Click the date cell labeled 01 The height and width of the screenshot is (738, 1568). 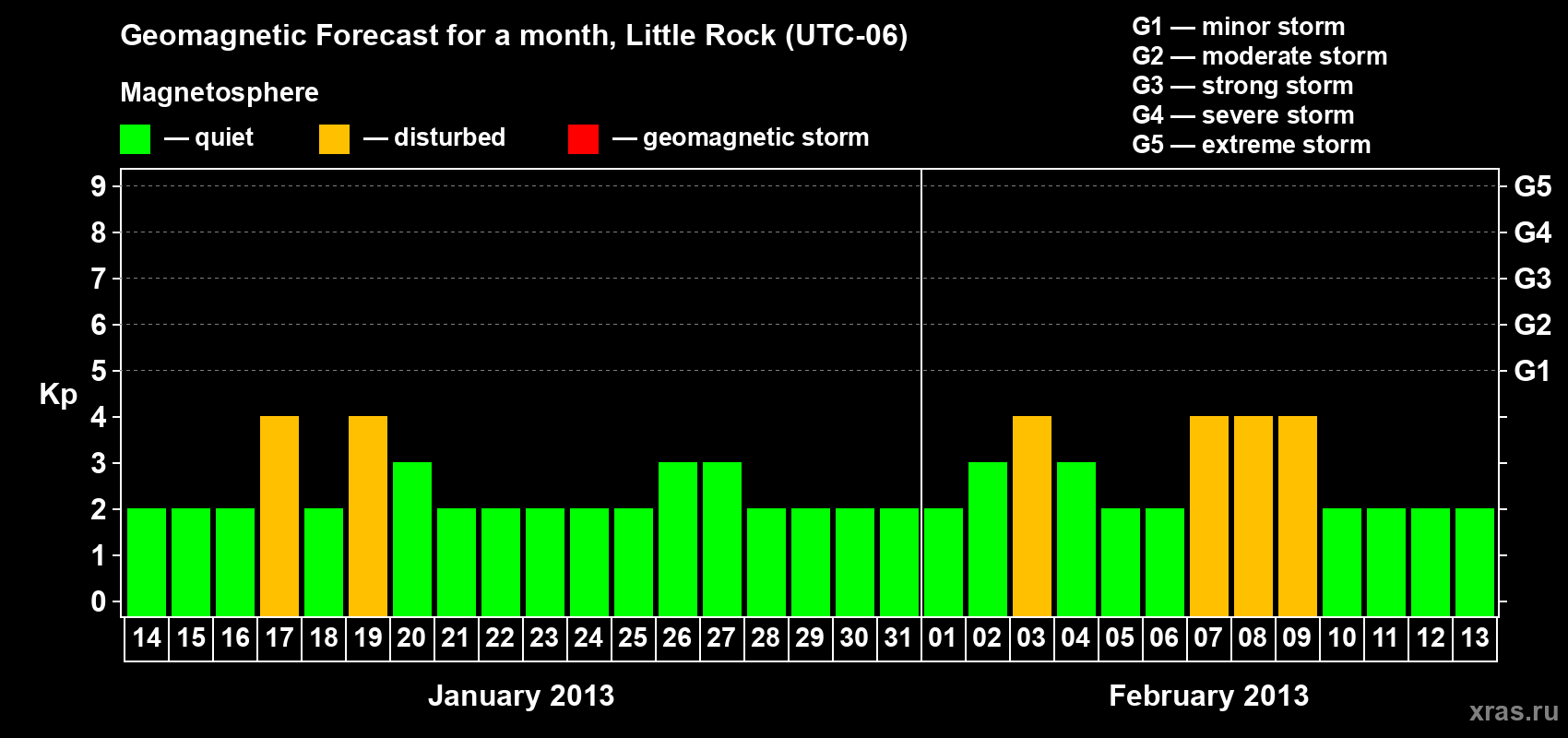click(x=943, y=638)
